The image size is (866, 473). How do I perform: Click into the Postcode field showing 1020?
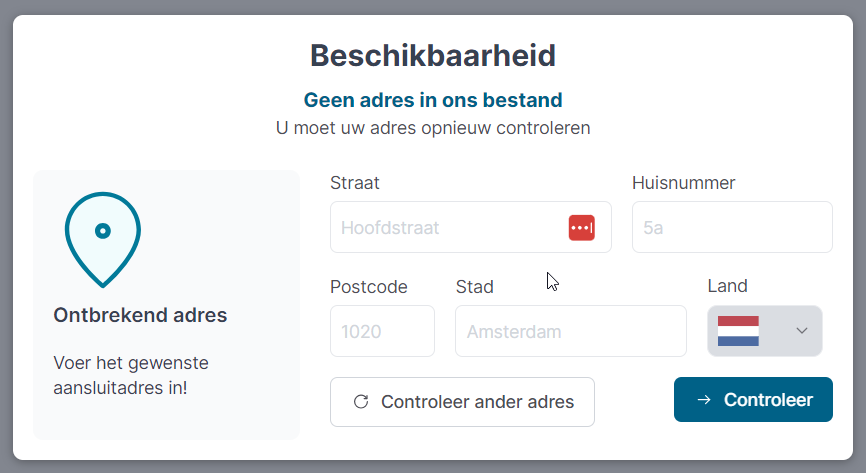pyautogui.click(x=382, y=331)
